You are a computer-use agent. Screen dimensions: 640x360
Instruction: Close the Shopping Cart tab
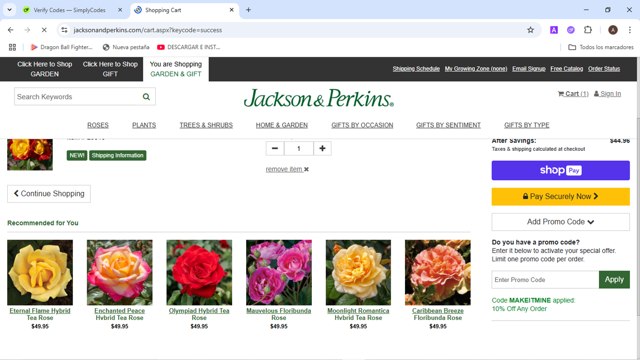pyautogui.click(x=231, y=10)
